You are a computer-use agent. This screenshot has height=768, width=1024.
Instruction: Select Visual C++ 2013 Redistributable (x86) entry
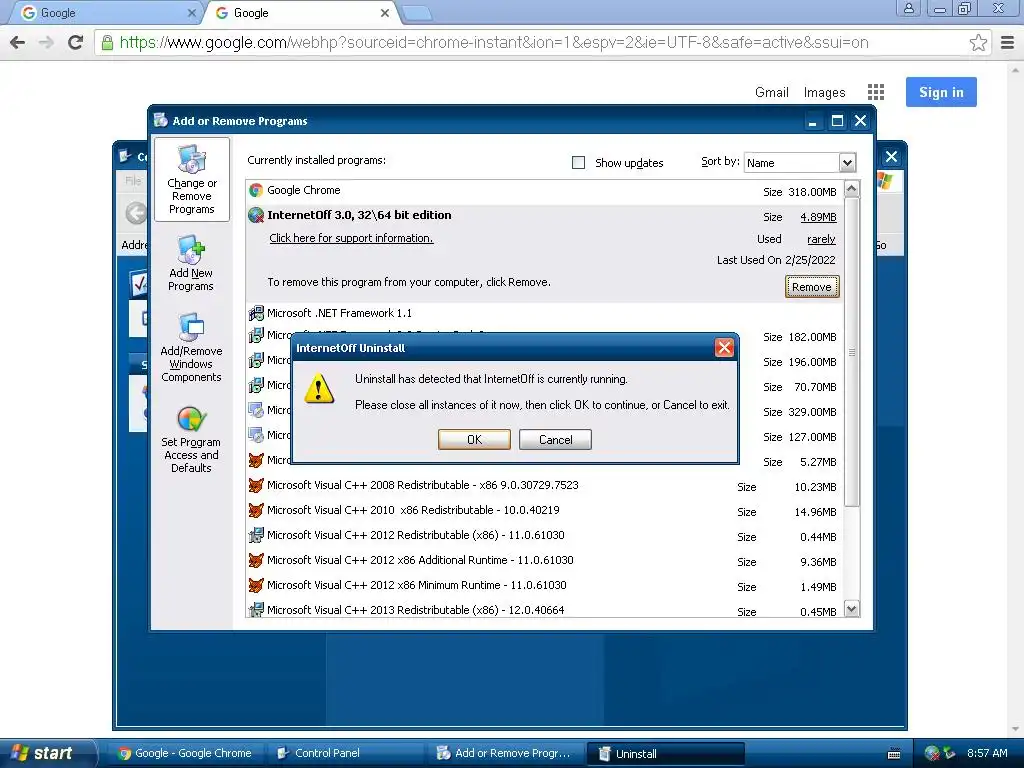(x=545, y=609)
